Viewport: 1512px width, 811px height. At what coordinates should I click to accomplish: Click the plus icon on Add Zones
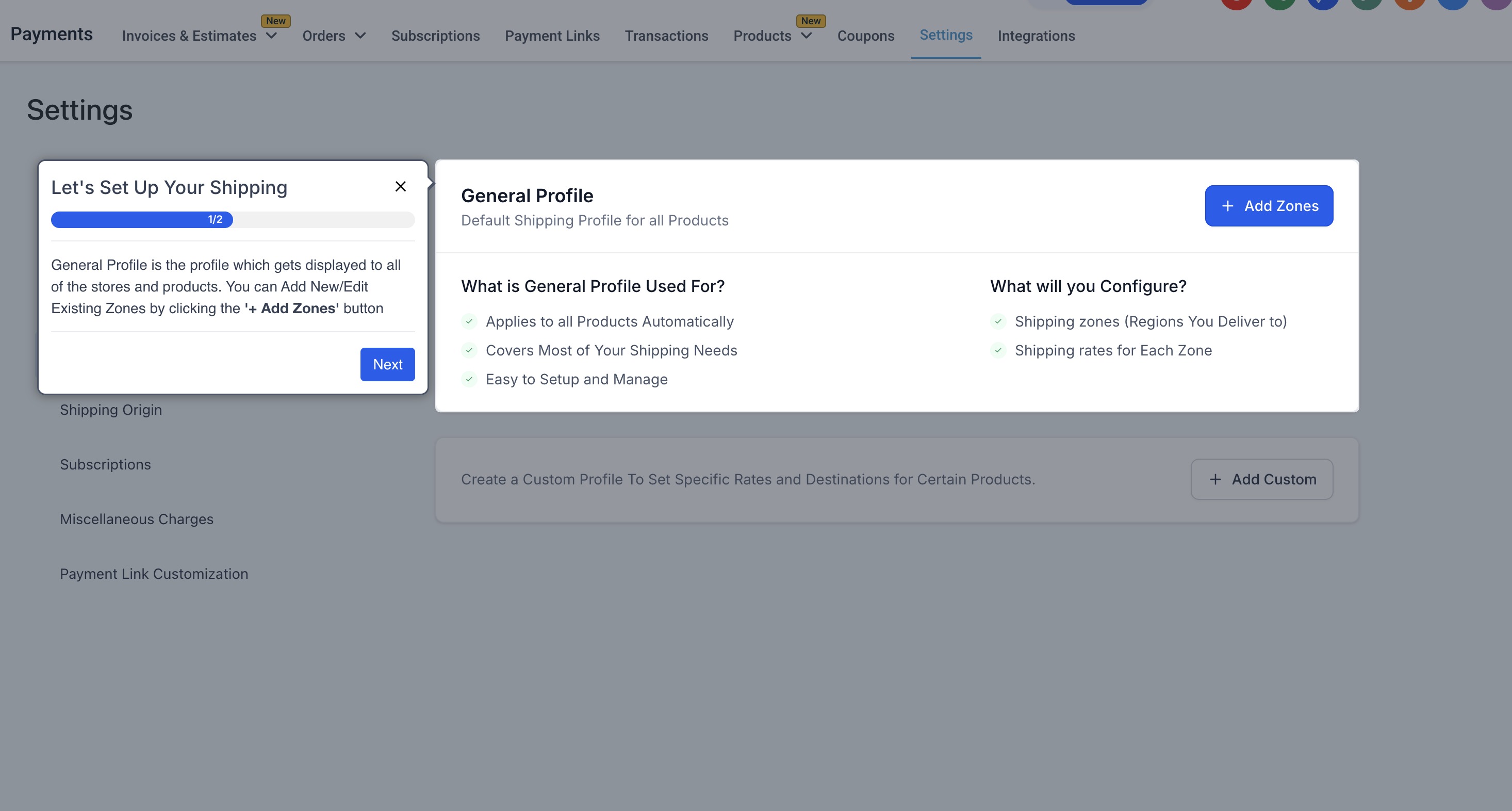(1227, 206)
